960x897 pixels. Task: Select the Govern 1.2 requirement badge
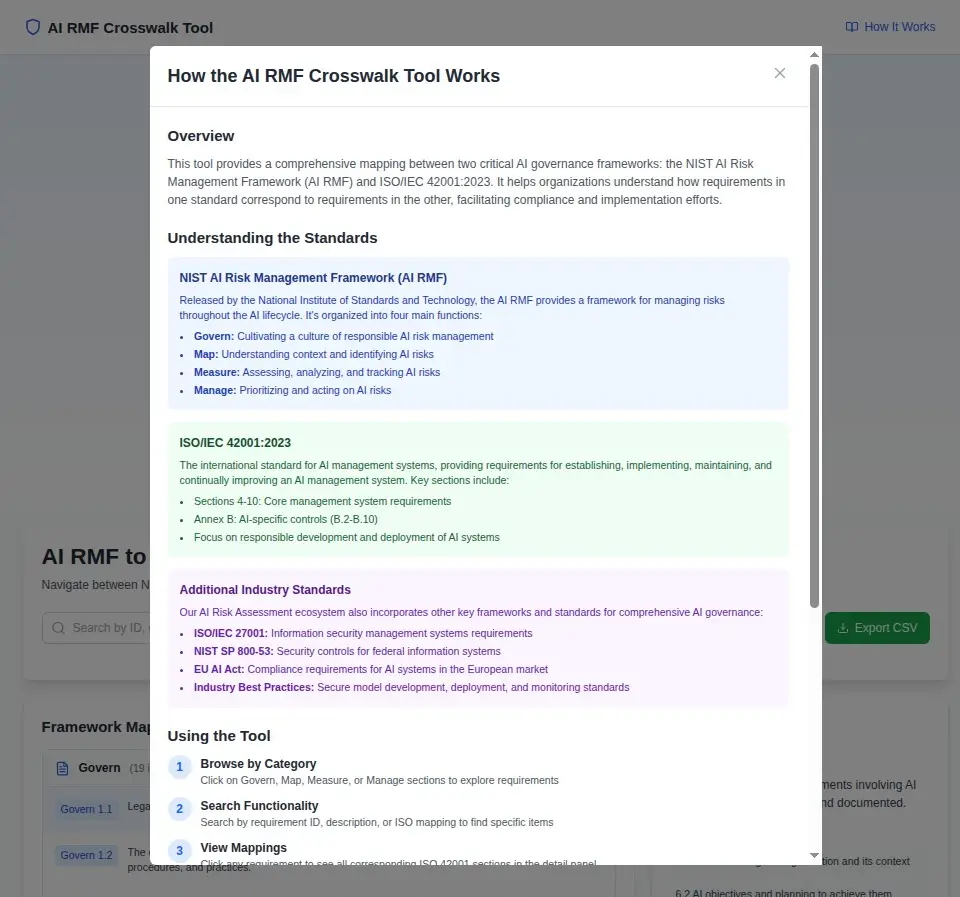coord(86,855)
